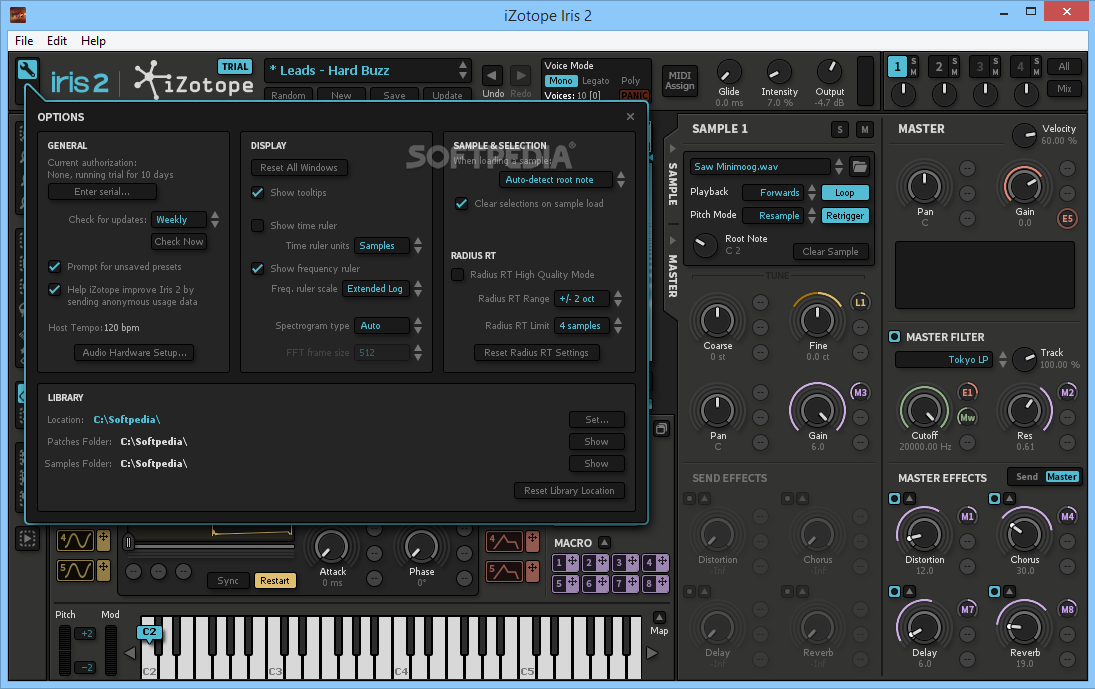Select envelope 5 icon
Viewport: 1095px width, 689px height.
click(504, 571)
